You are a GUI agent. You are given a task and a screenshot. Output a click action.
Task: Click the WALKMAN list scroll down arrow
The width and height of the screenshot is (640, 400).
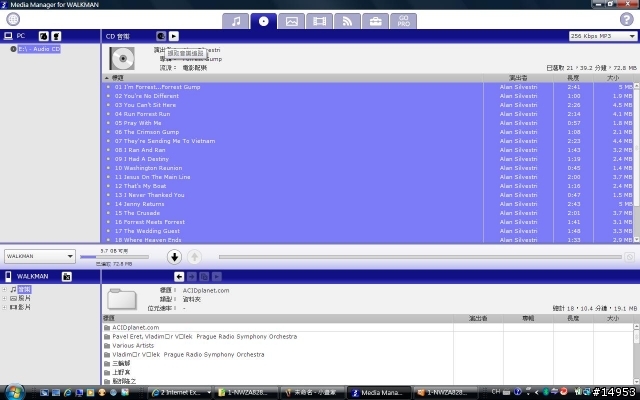pos(636,381)
